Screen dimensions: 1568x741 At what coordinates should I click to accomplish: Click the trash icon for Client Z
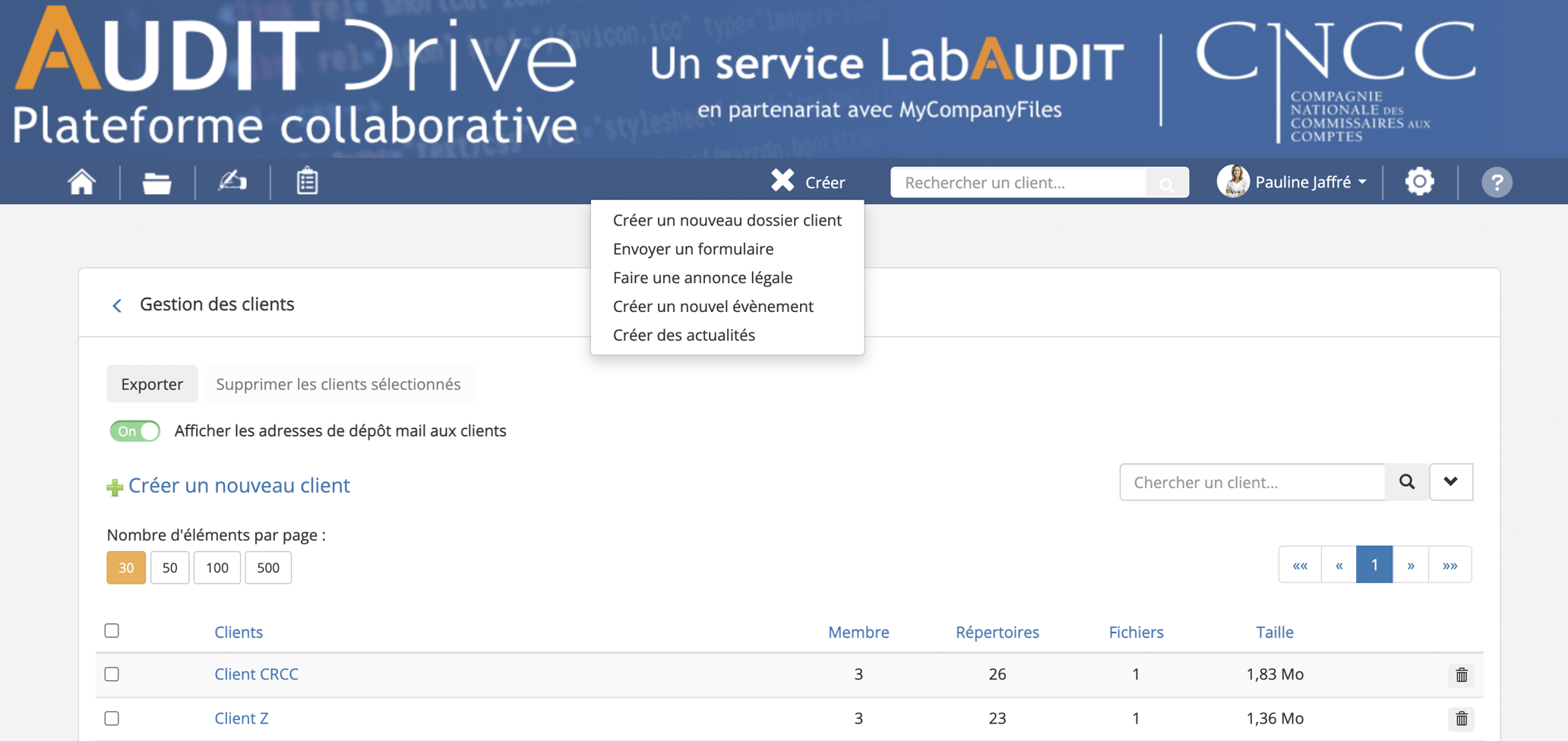pos(1461,718)
